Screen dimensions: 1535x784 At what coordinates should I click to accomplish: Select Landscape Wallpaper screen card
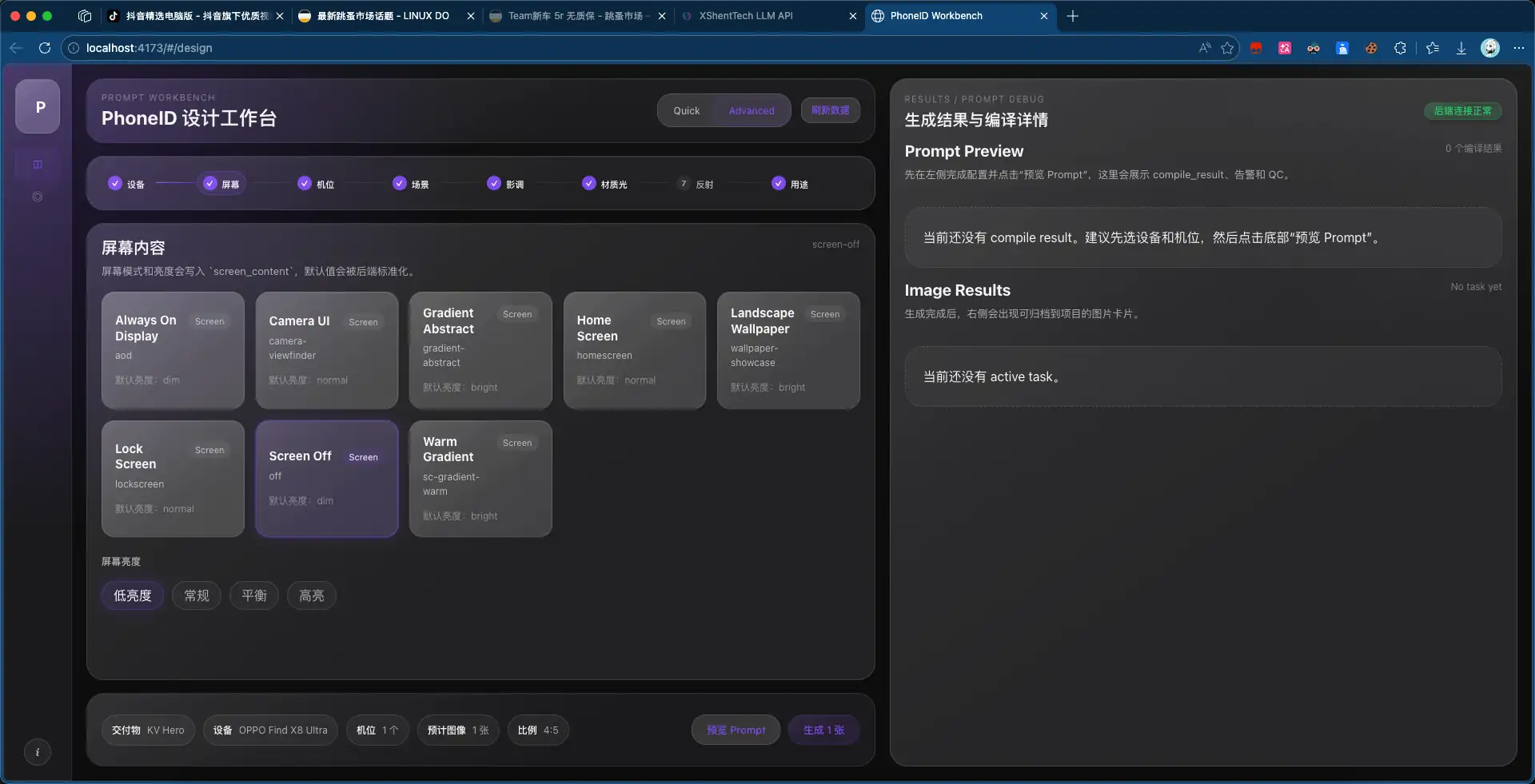[x=788, y=350]
